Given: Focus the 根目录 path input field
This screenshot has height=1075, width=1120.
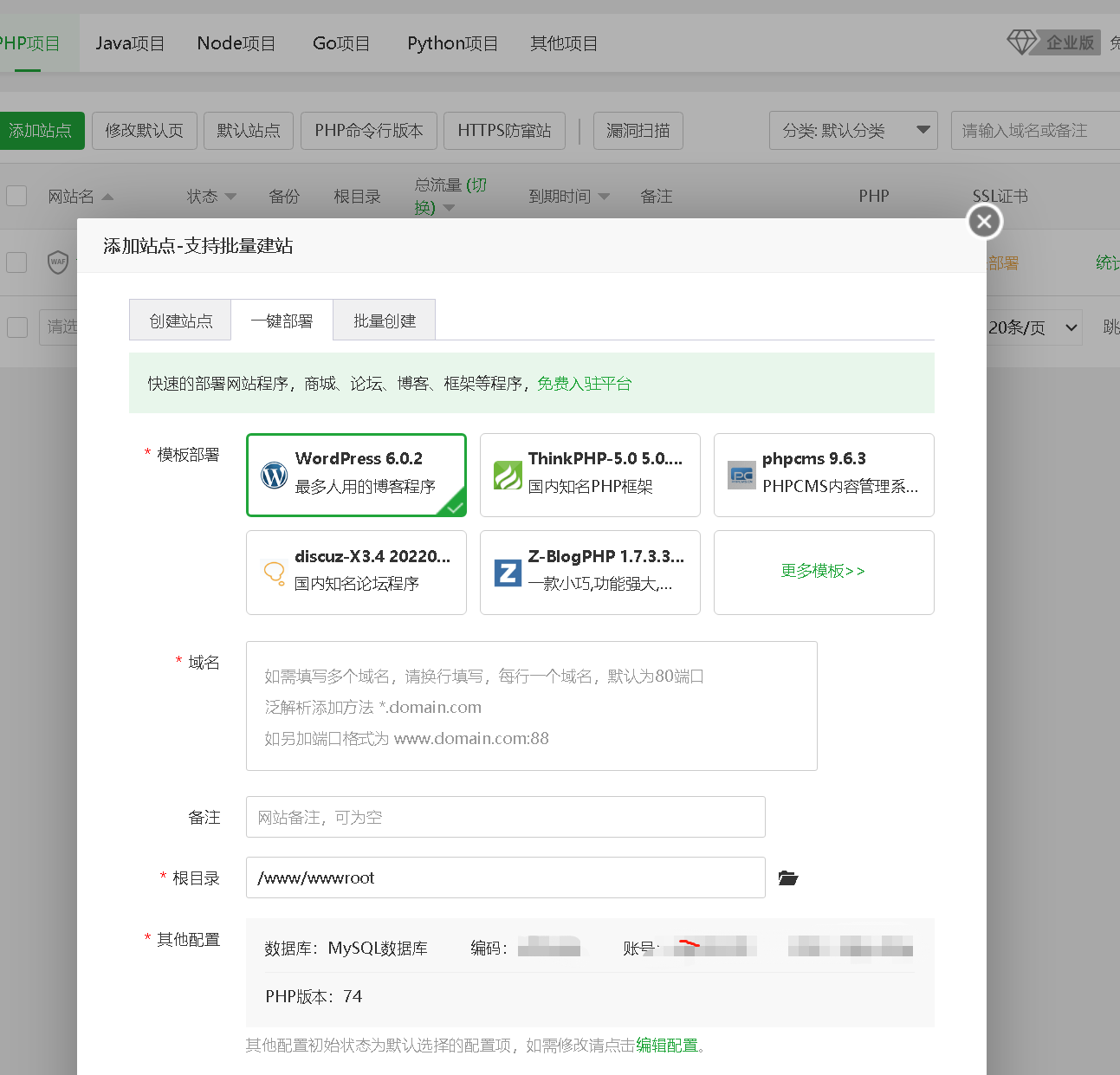Looking at the screenshot, I should (506, 877).
